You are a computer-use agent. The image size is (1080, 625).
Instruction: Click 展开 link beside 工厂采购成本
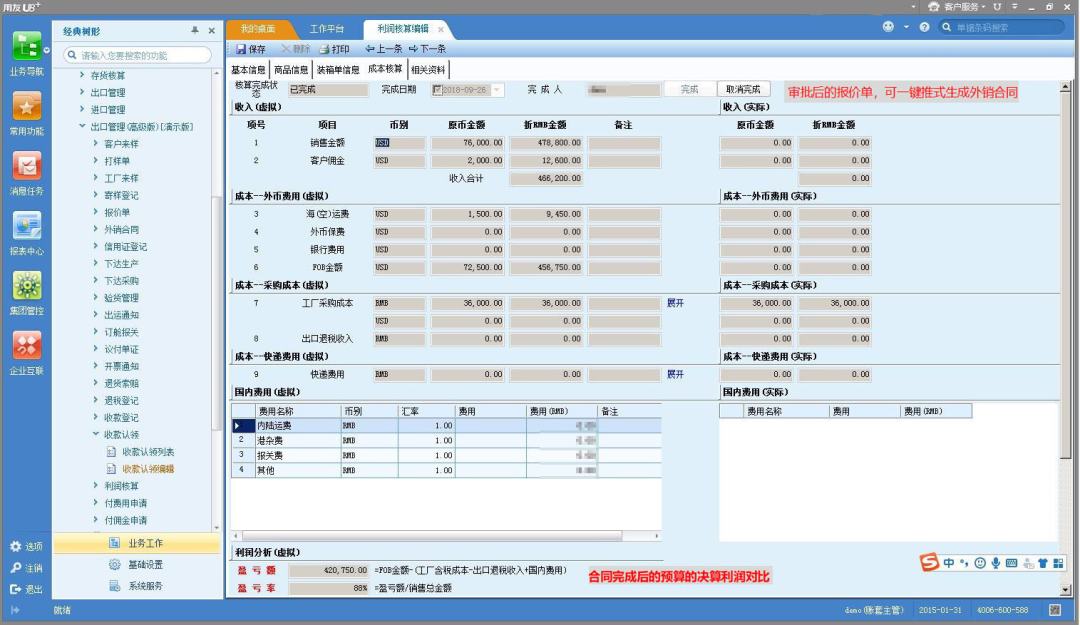[x=676, y=301]
